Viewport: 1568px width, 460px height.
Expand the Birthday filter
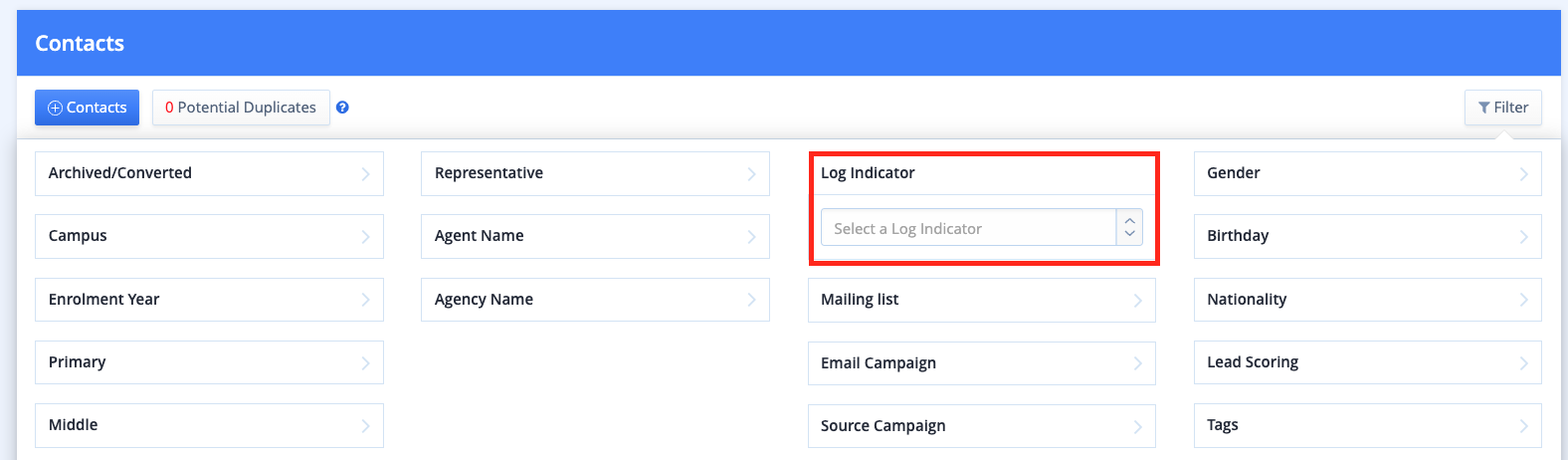1367,236
